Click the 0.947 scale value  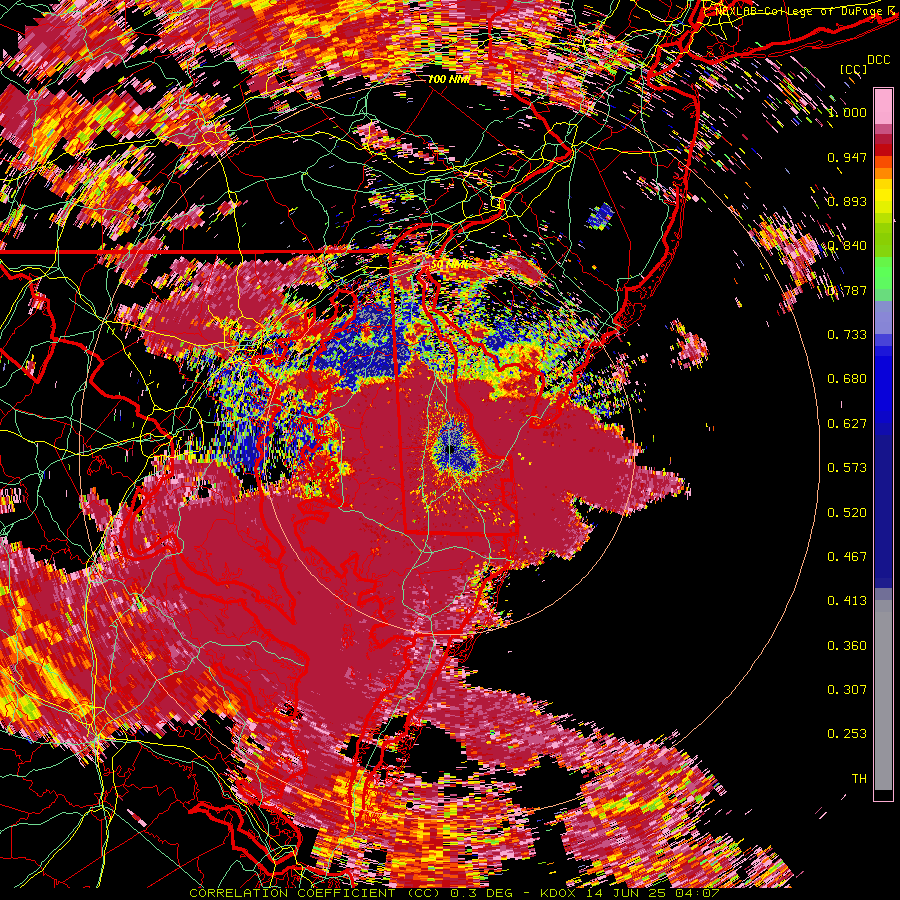(x=847, y=157)
